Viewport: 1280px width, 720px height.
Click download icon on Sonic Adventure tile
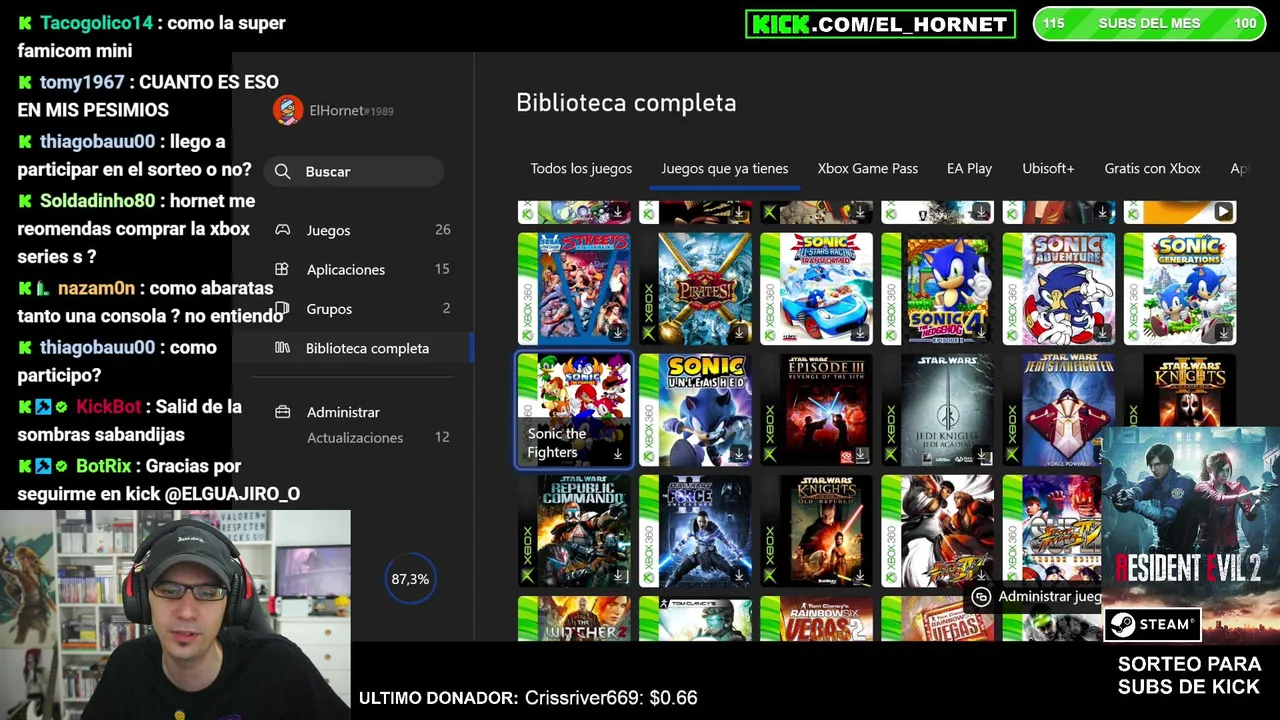(1102, 332)
